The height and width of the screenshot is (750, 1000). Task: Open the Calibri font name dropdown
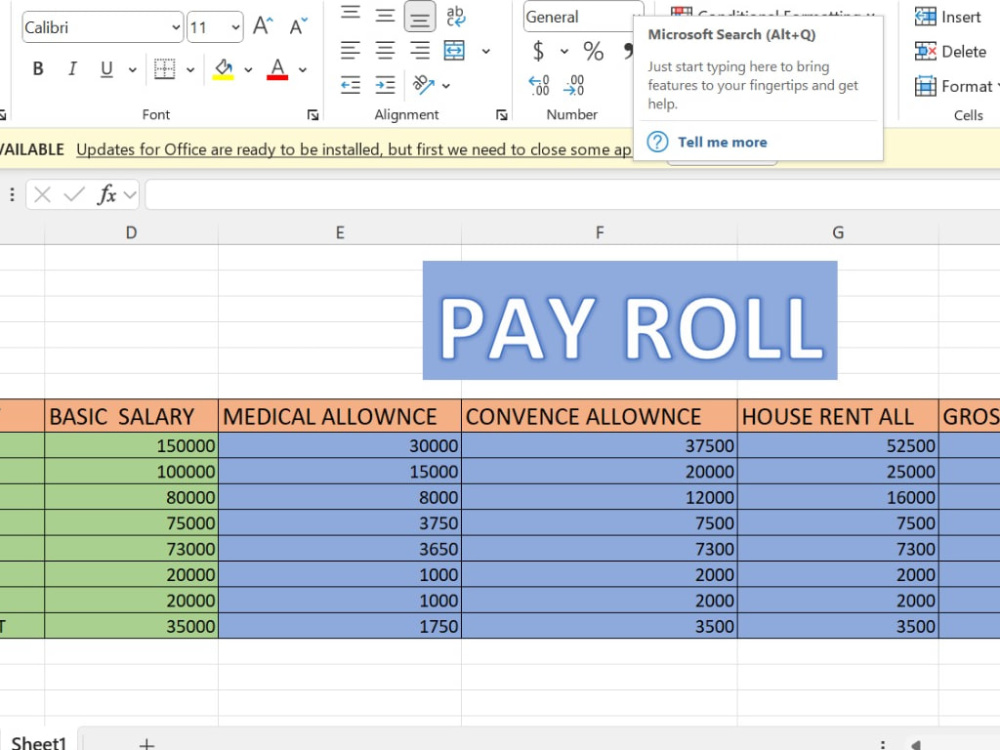pos(175,27)
